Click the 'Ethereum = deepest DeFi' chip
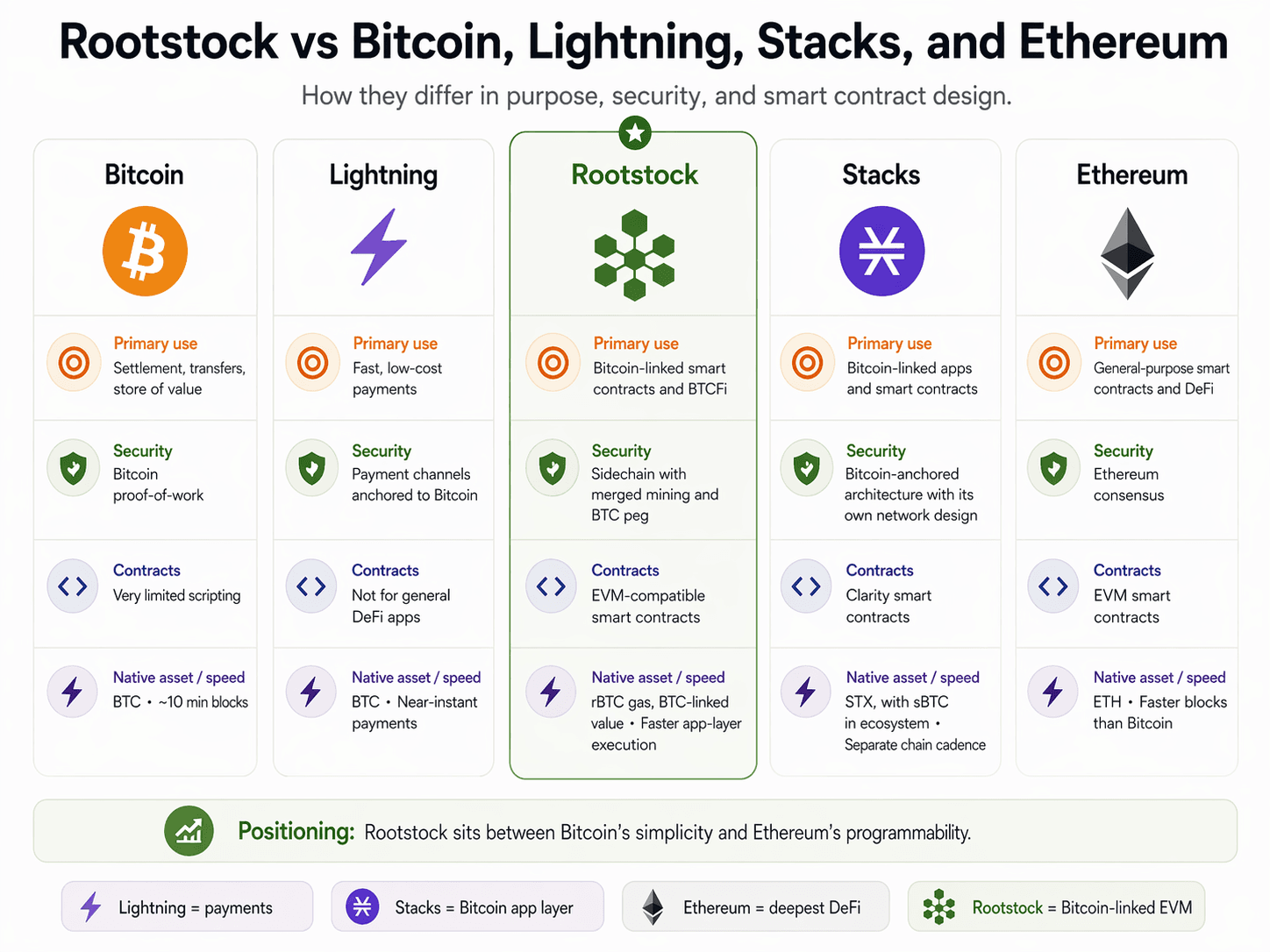The width and height of the screenshot is (1270, 952). 755,906
